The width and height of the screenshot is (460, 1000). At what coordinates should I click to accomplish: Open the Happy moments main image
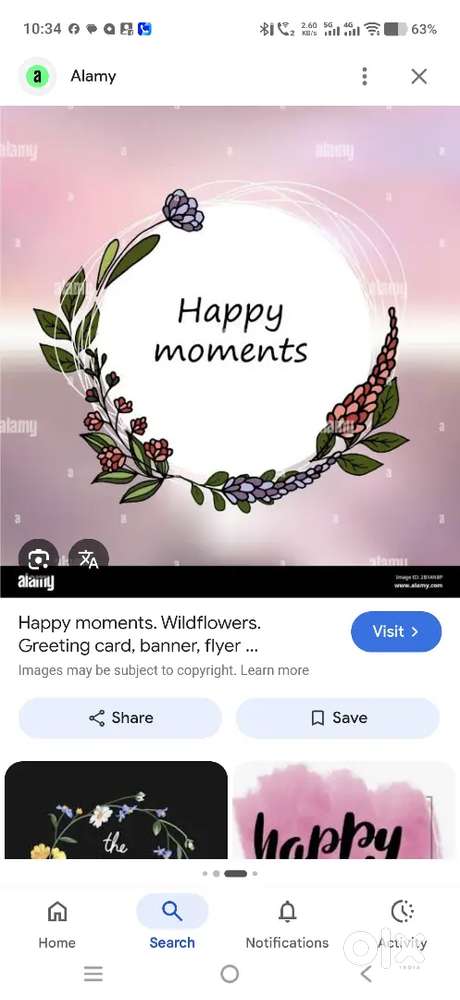pyautogui.click(x=230, y=351)
